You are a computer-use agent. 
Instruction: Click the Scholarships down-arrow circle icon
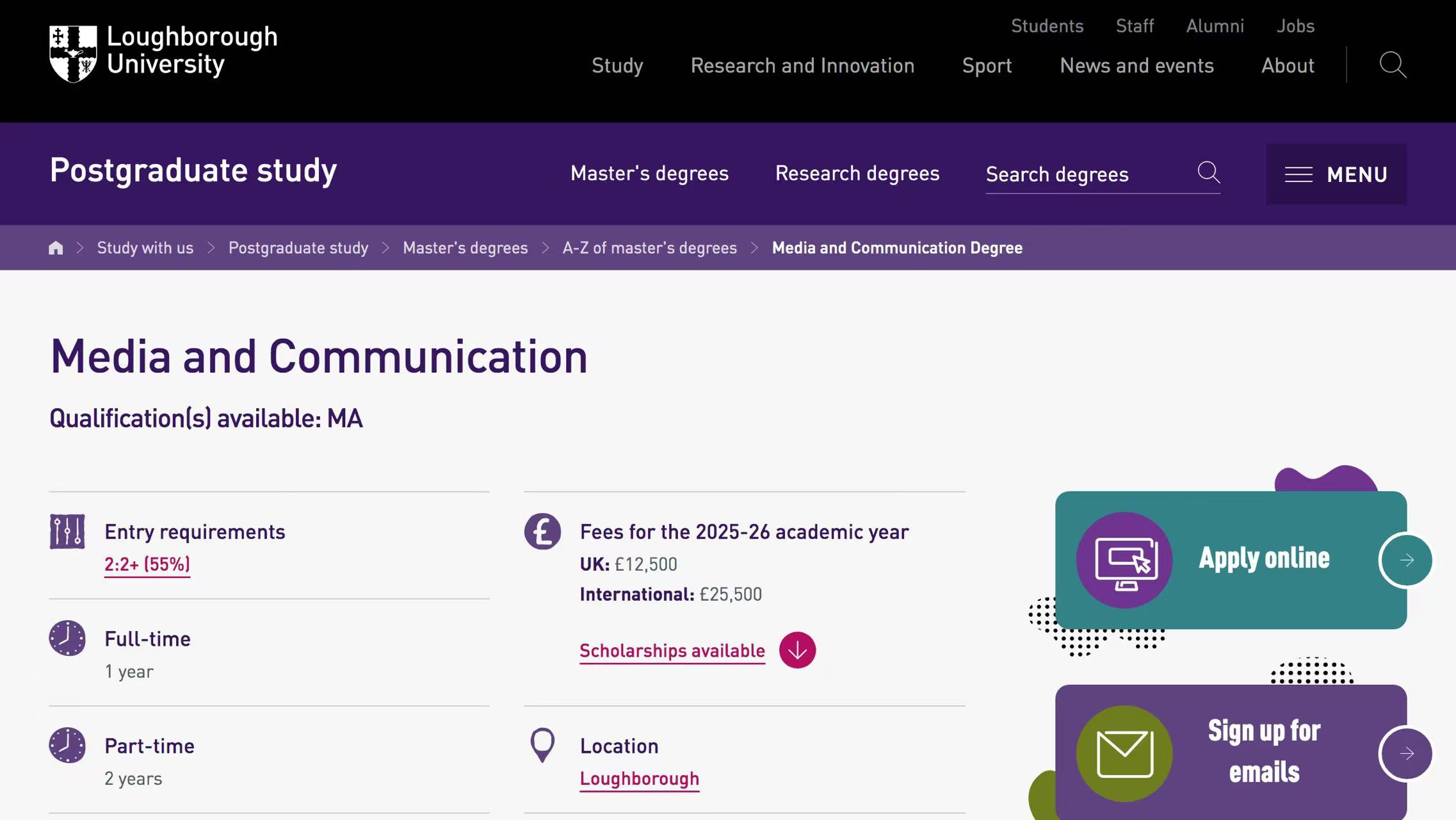[x=797, y=650]
